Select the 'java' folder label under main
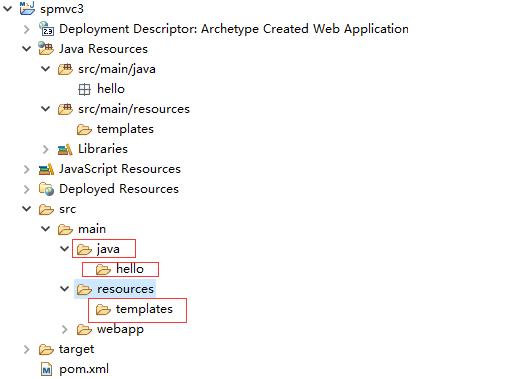525x379 pixels. [108, 249]
